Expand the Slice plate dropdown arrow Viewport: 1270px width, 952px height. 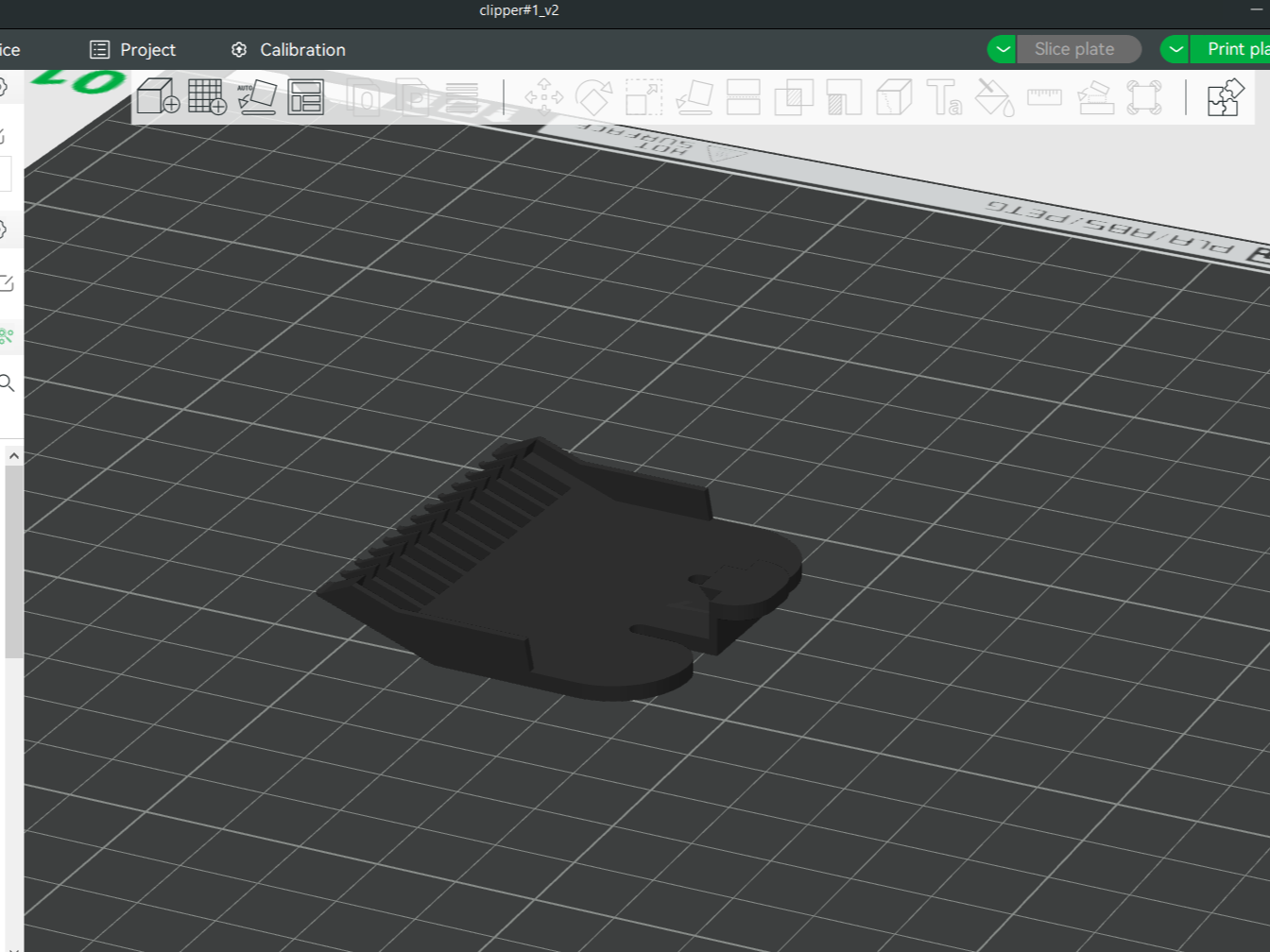(x=1003, y=49)
